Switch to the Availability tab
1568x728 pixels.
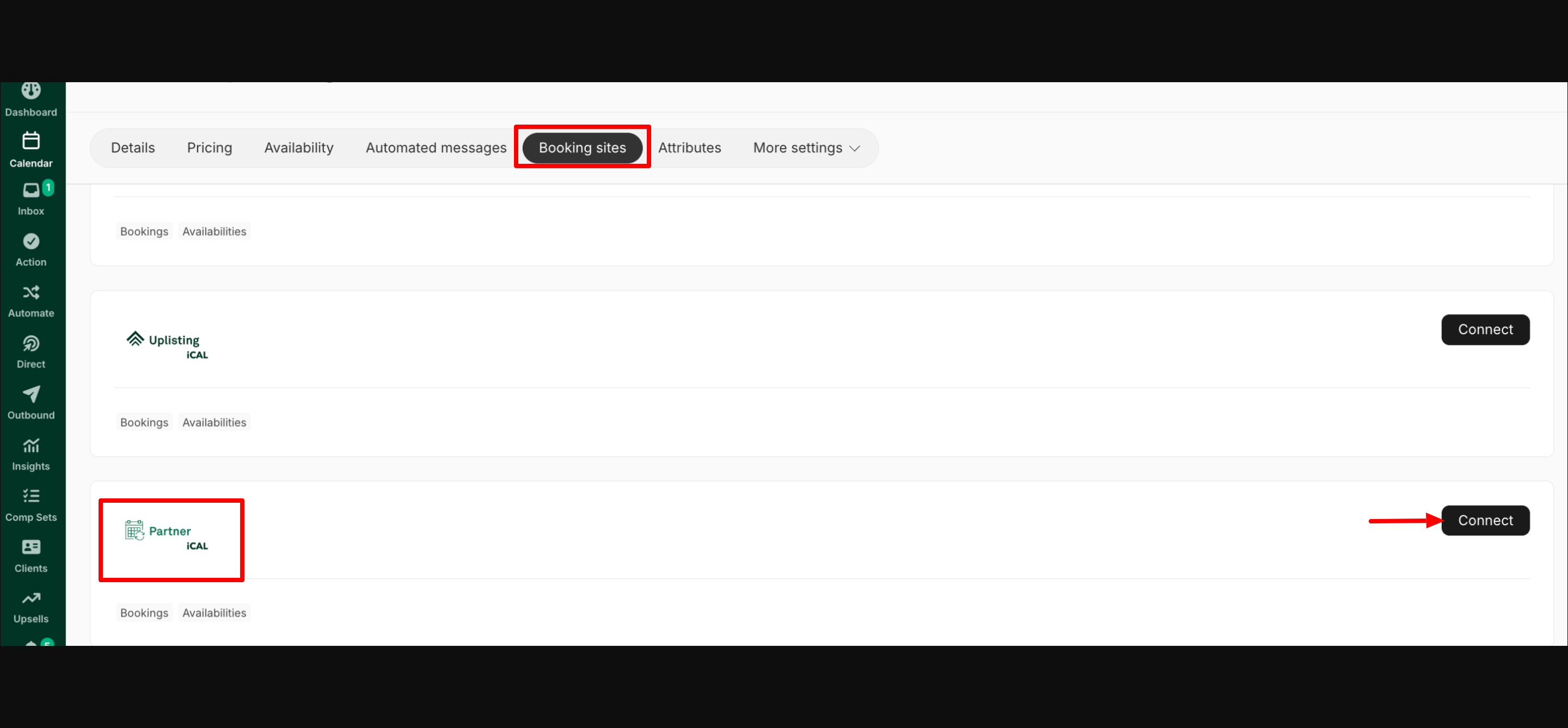298,148
